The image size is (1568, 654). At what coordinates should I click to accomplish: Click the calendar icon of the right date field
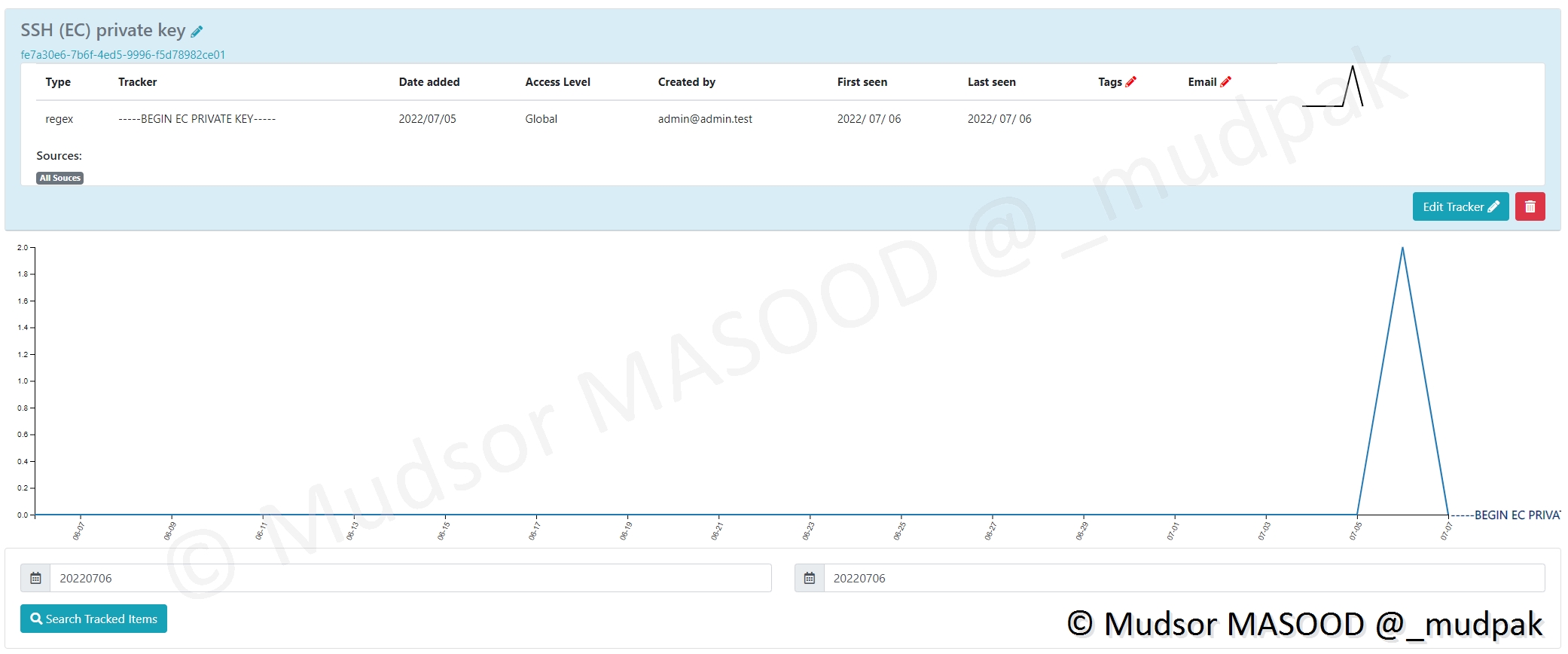810,578
